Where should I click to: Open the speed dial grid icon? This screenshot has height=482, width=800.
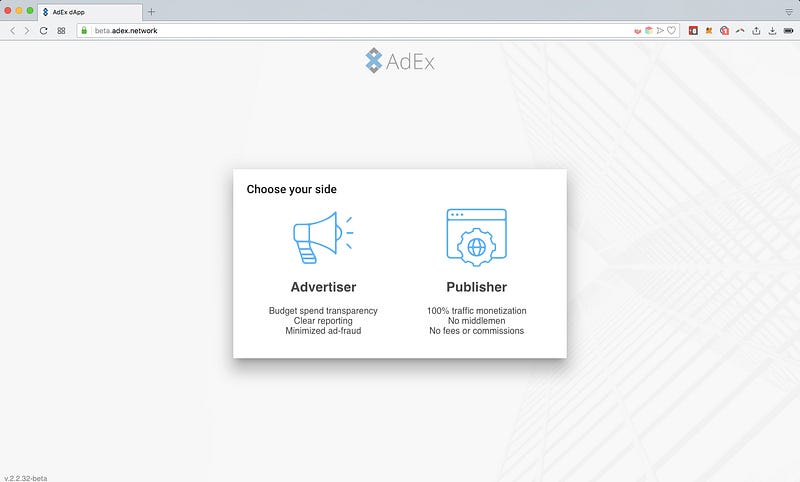pyautogui.click(x=61, y=31)
